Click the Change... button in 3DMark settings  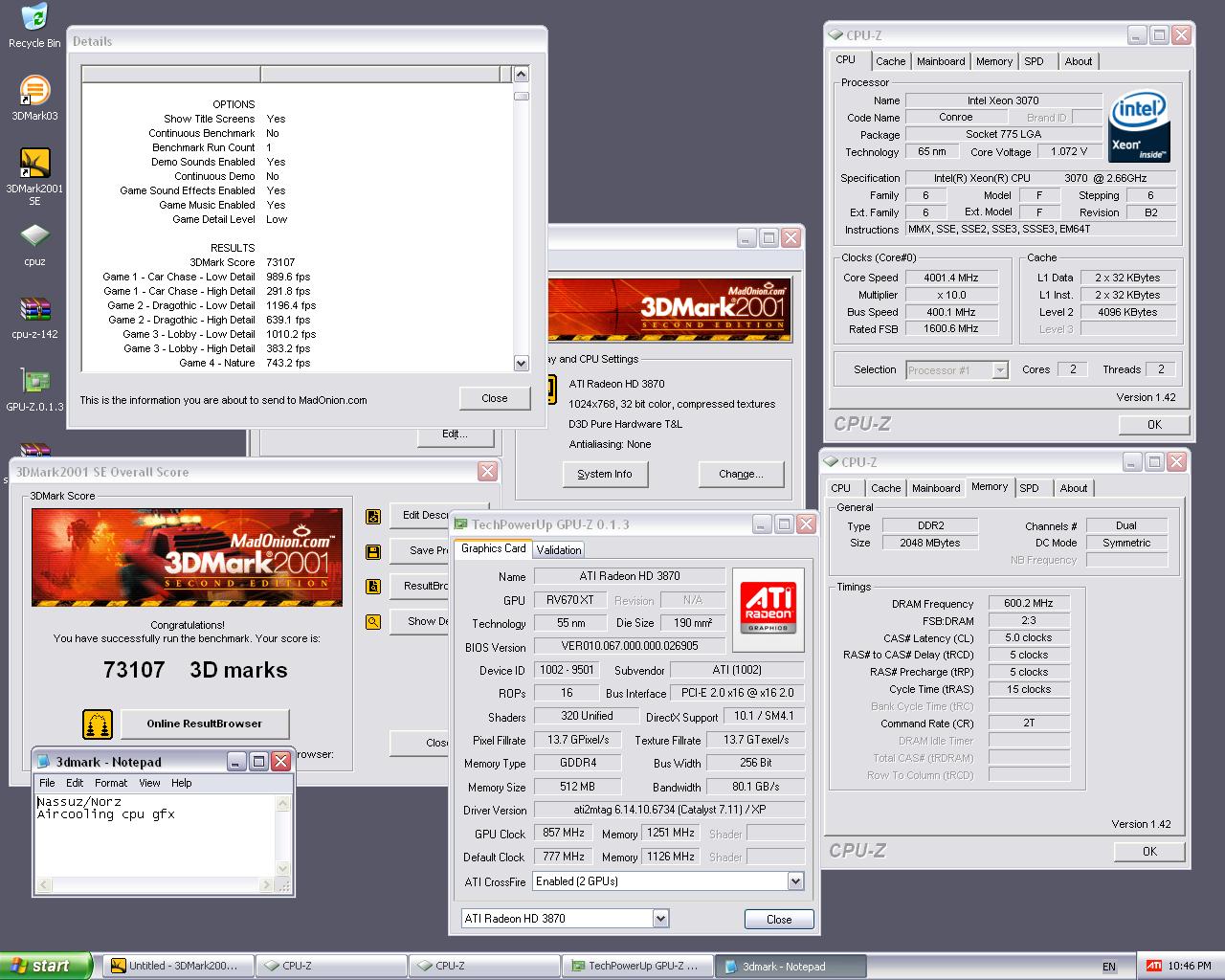(x=742, y=474)
